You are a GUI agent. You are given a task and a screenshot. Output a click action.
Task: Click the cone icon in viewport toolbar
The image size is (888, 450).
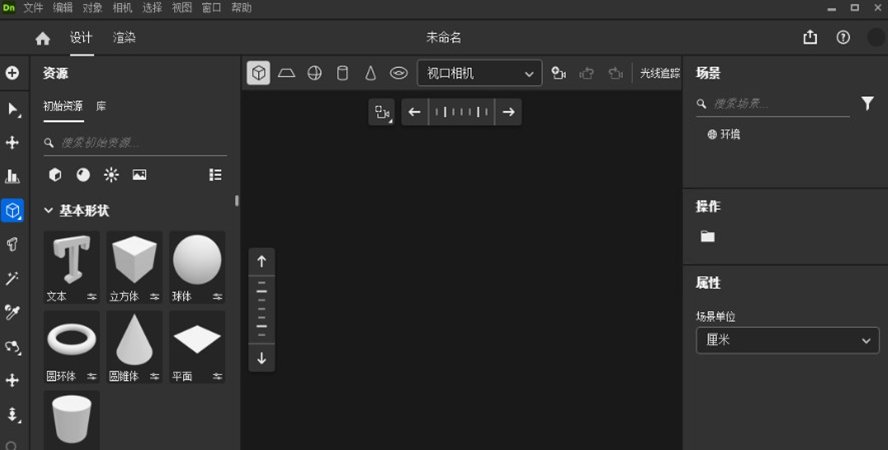coord(370,73)
